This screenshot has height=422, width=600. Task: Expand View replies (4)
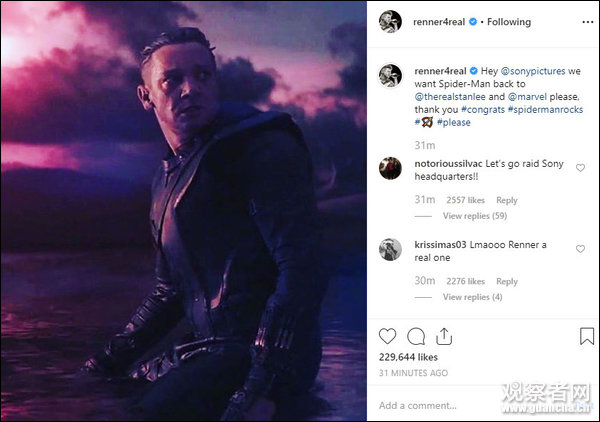[x=472, y=297]
